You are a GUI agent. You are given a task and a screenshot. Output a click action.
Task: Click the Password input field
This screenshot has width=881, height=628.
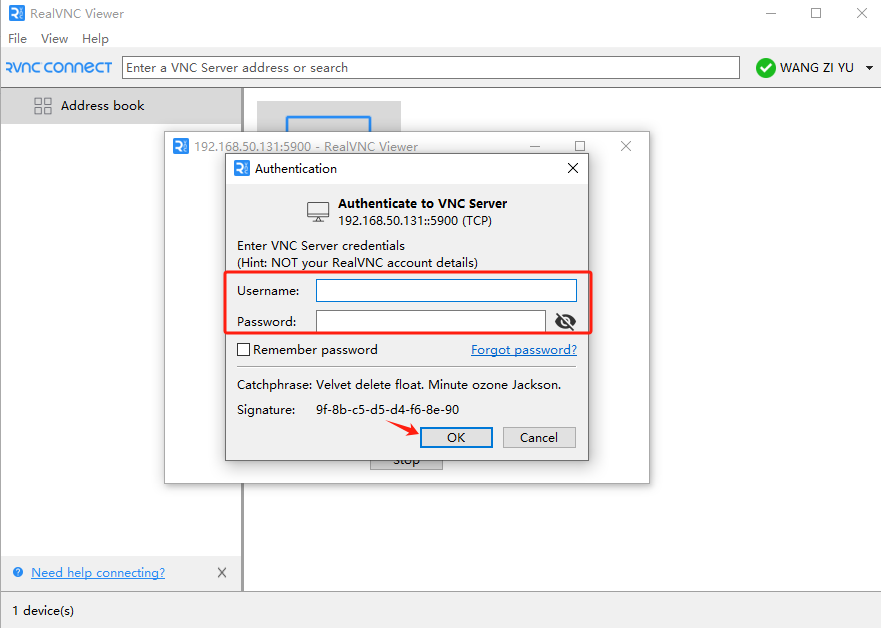point(430,321)
